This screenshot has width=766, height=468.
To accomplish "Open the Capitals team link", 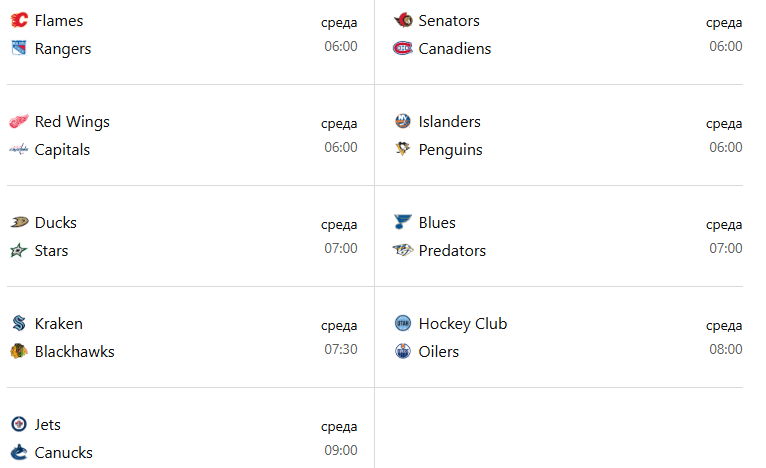I will click(62, 149).
